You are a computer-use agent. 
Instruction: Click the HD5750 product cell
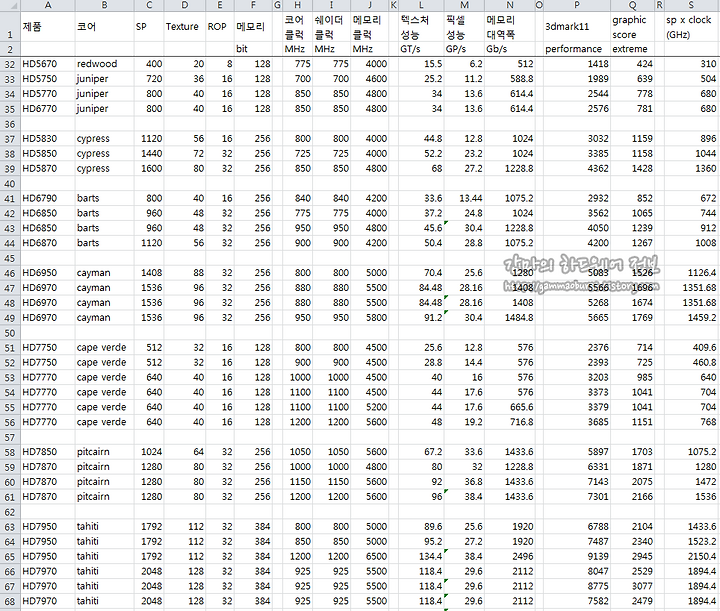(48, 79)
